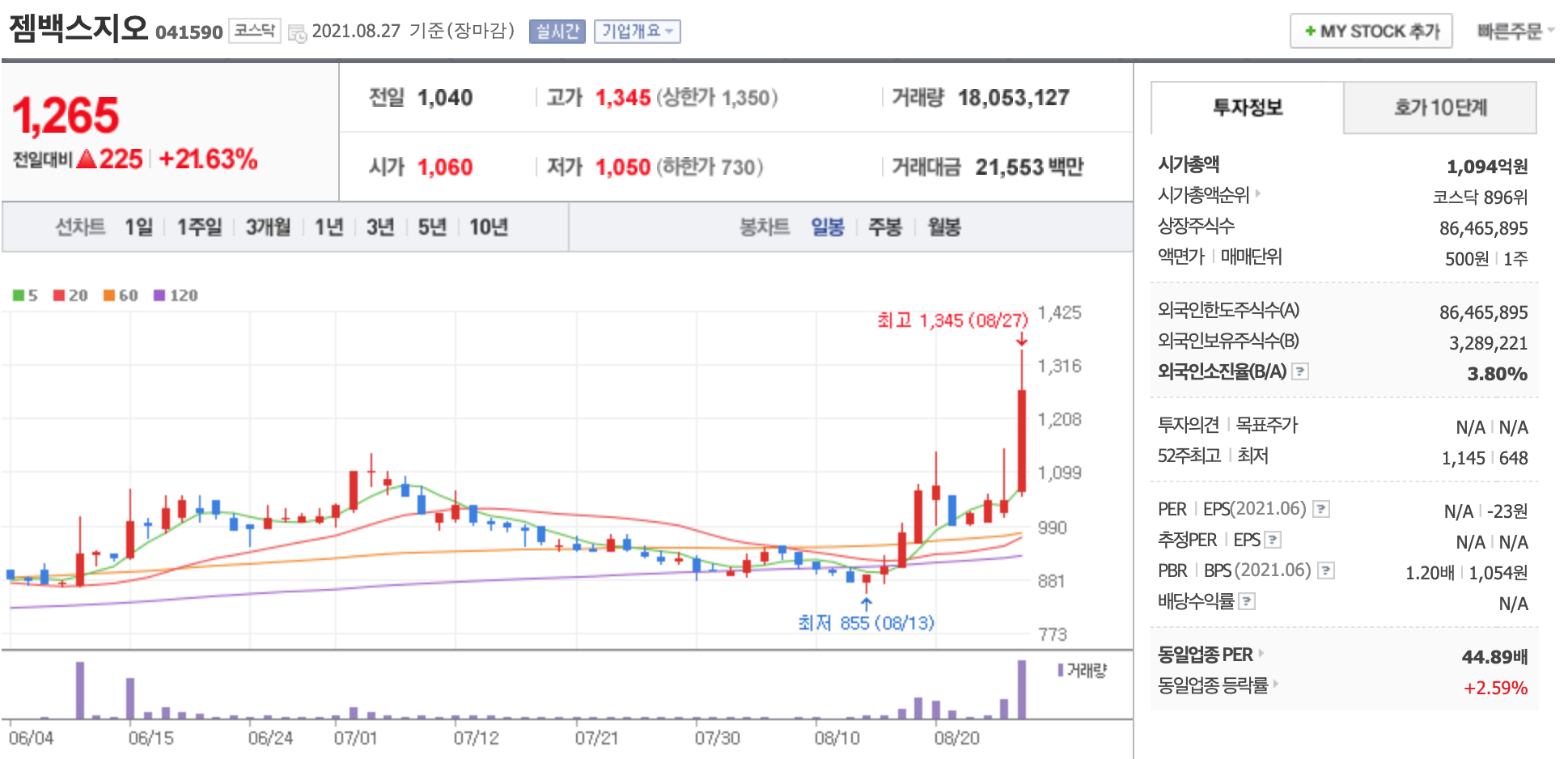Click the 52주최고 label
The image size is (1568, 759).
pos(1189,456)
